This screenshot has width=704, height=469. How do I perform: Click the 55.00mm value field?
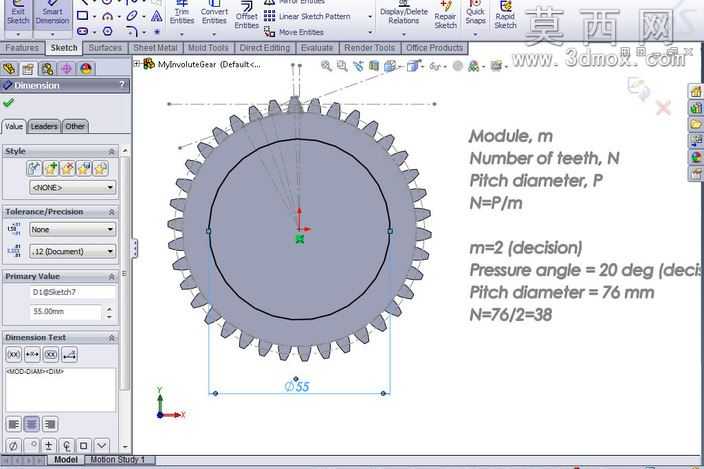pos(66,311)
